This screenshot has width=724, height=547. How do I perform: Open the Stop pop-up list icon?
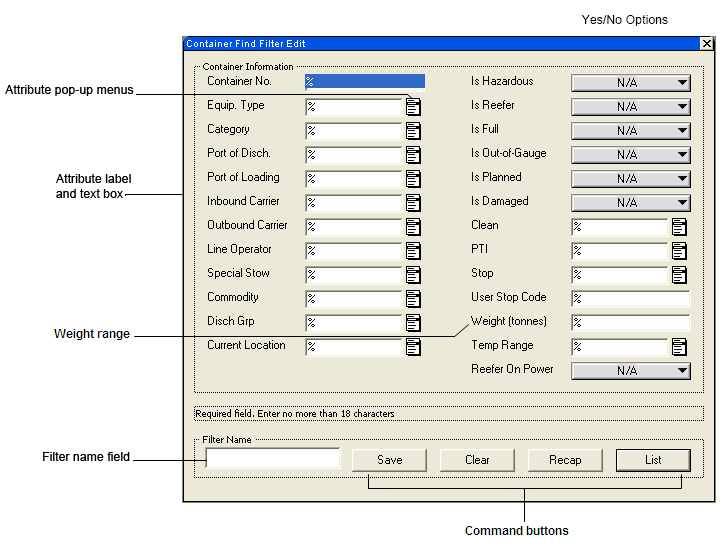679,275
